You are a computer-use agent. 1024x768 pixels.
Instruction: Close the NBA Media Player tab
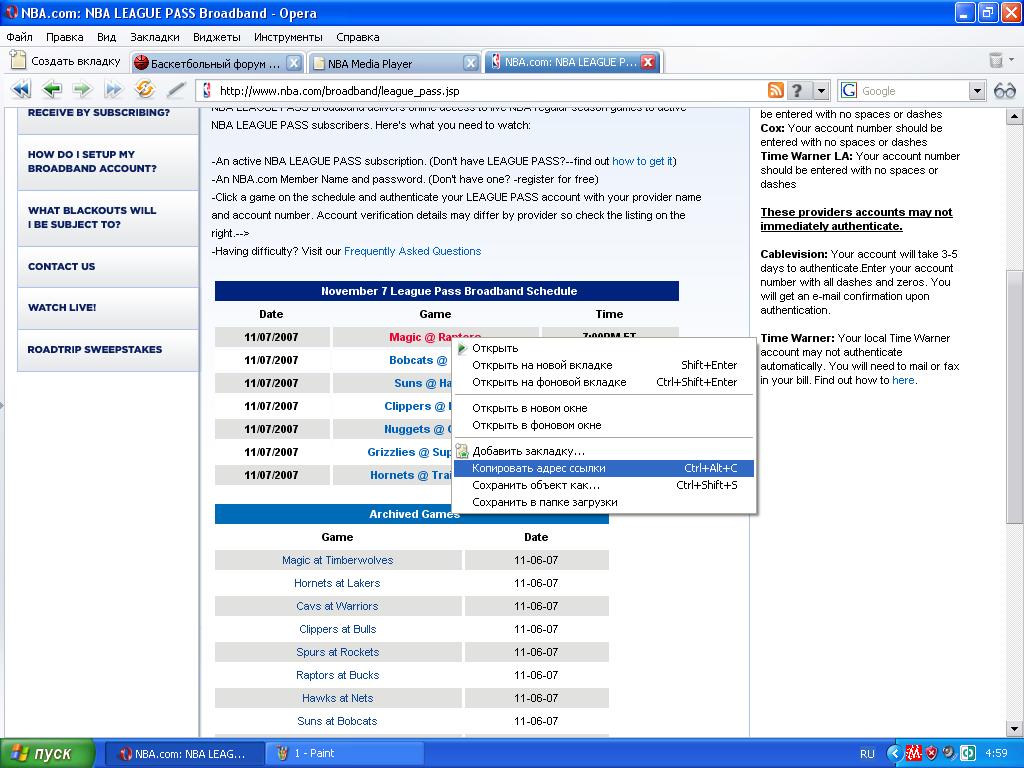[470, 63]
